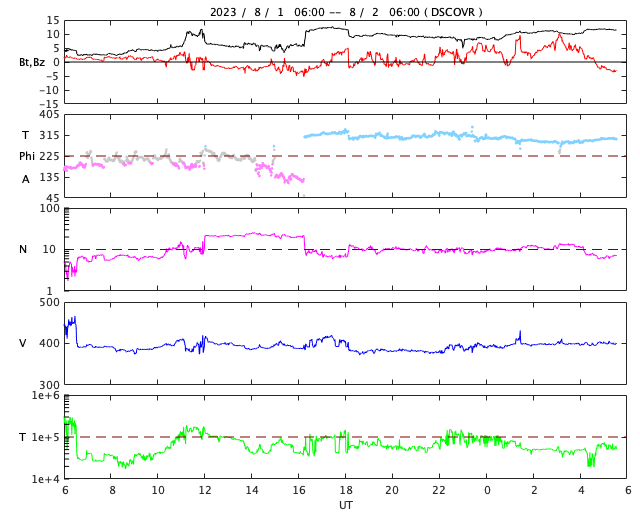
Task: Click the '315' tick on Phi panel
Action: coord(49,135)
